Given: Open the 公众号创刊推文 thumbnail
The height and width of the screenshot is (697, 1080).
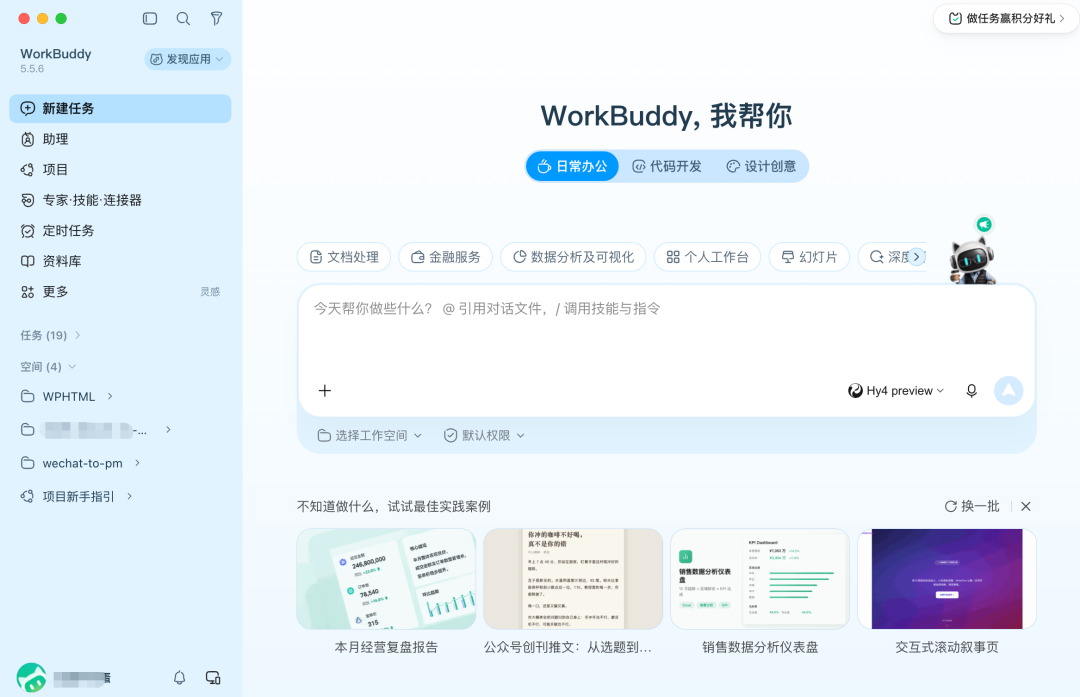Looking at the screenshot, I should (573, 579).
